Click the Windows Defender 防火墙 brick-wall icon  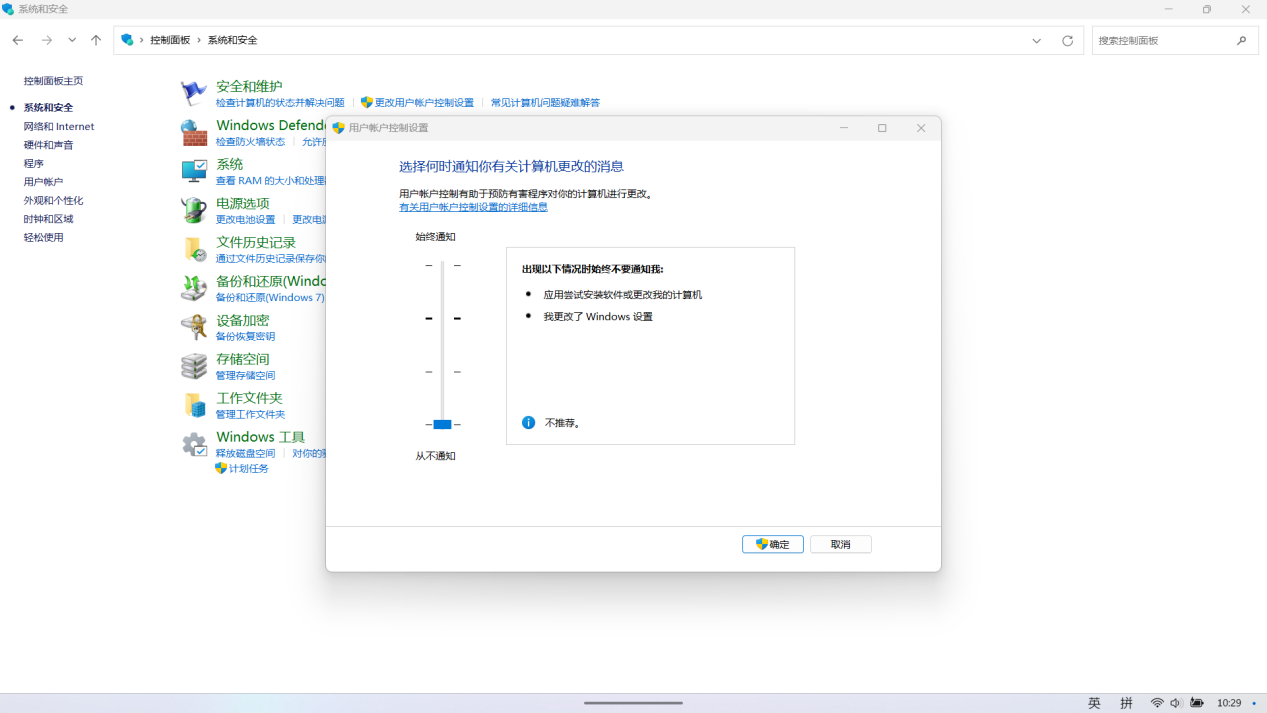[x=193, y=130]
